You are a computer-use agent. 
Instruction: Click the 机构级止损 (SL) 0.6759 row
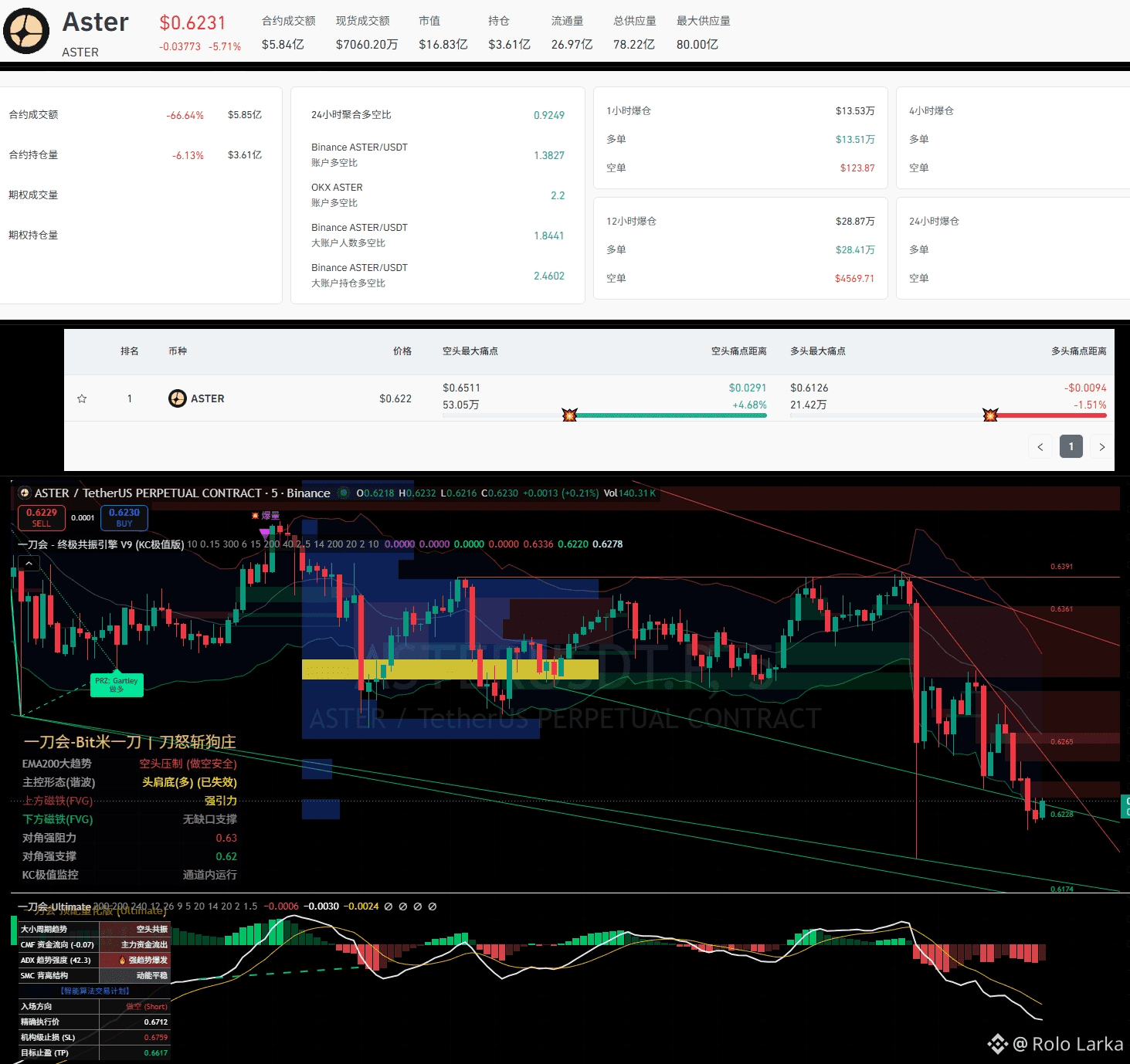[x=94, y=1038]
